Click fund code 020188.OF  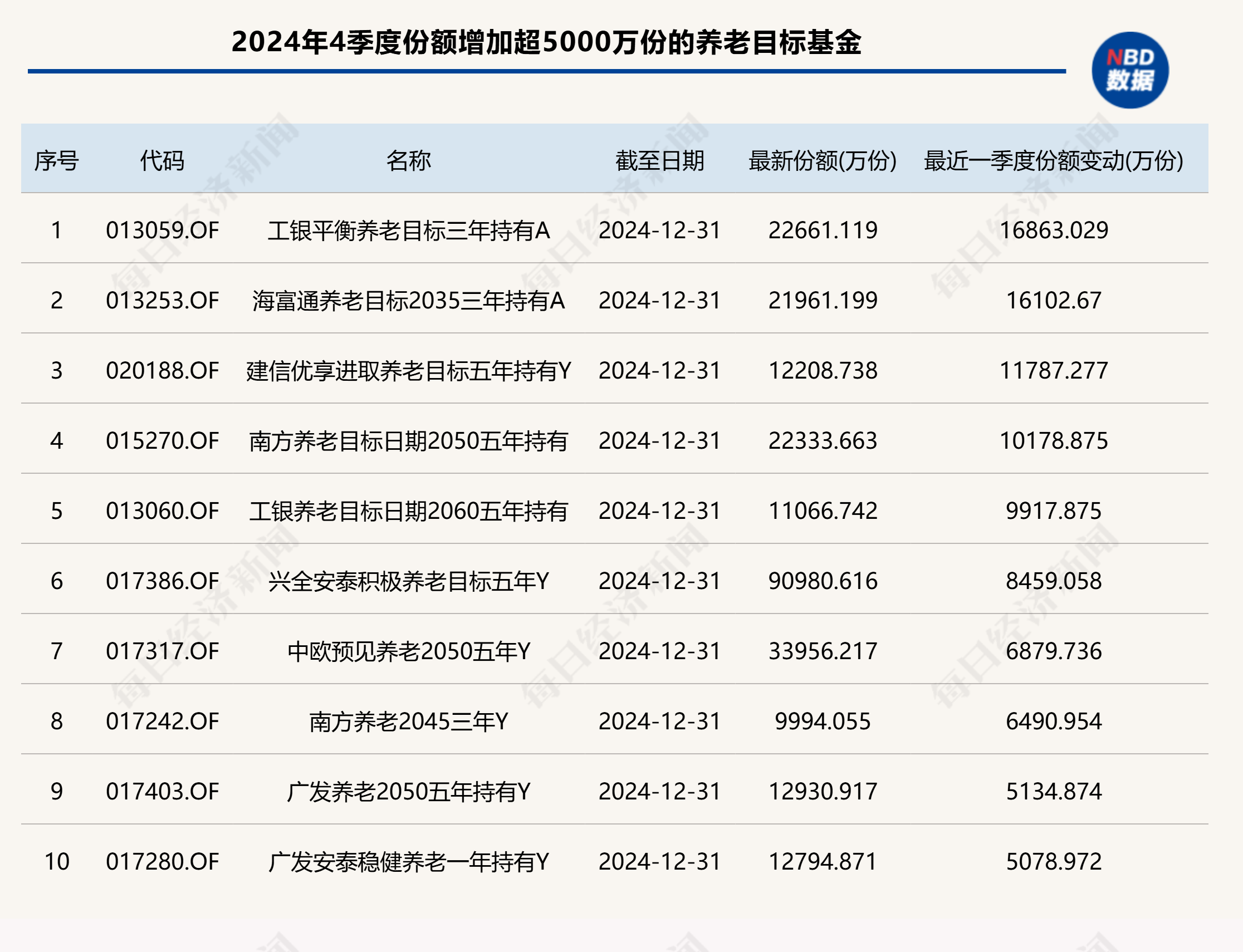click(x=163, y=371)
